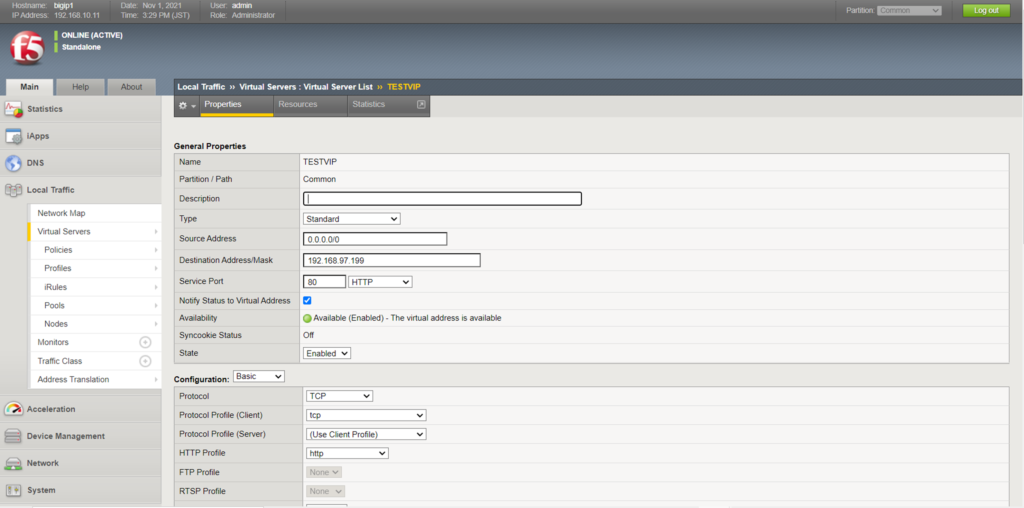
Task: Open the Statistics section icon
Action: coord(14,109)
